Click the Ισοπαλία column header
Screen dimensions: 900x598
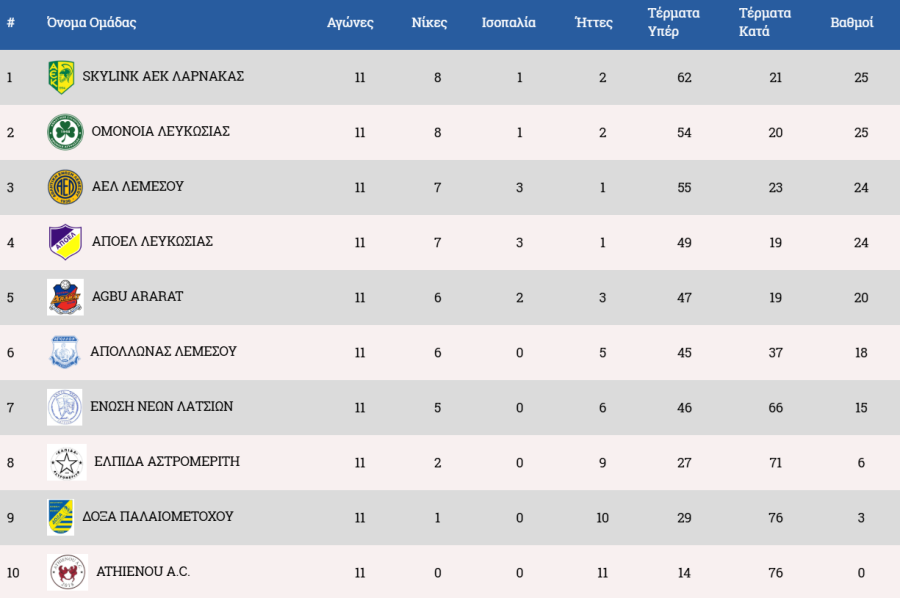[508, 22]
